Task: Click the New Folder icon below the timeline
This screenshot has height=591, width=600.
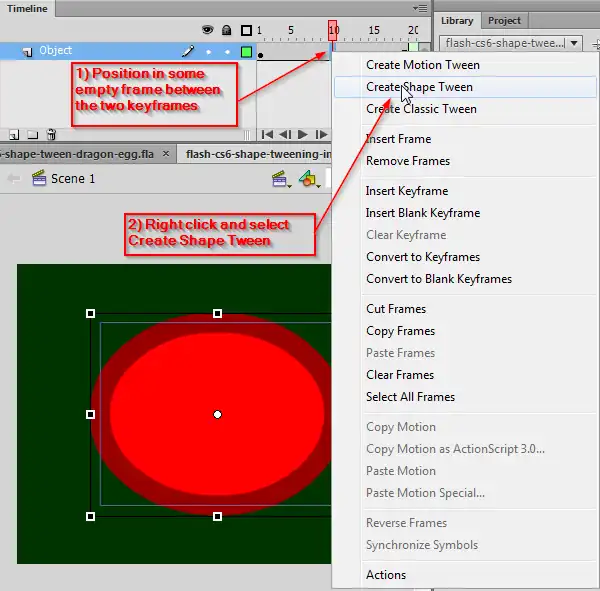Action: 33,134
